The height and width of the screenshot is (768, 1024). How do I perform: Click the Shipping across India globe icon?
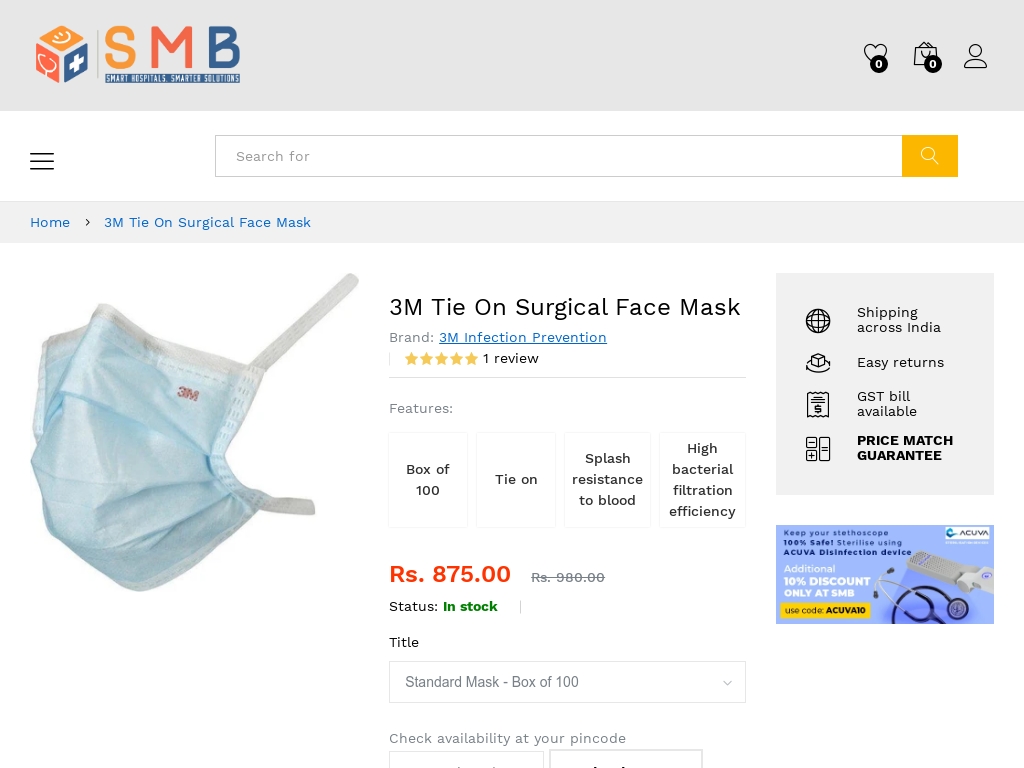pos(818,320)
